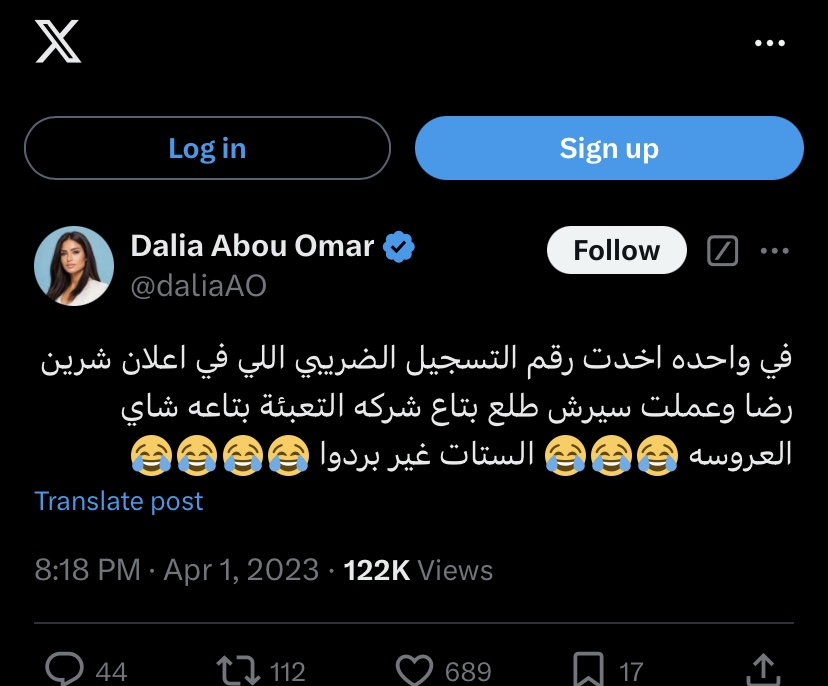This screenshot has height=686, width=828.
Task: Open the top-right three-dot menu
Action: click(x=769, y=43)
